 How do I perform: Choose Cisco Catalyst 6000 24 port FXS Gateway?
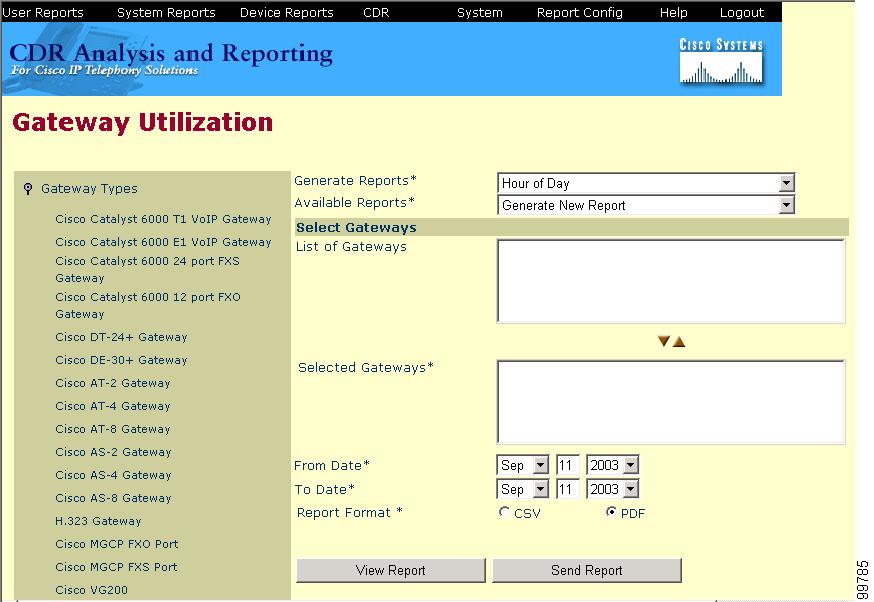click(148, 269)
